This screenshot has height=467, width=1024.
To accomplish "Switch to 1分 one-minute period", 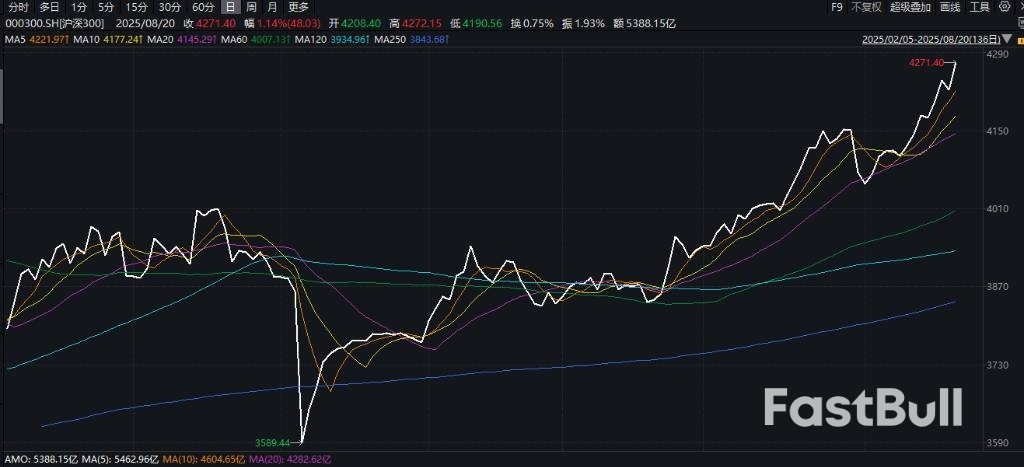I will click(79, 7).
